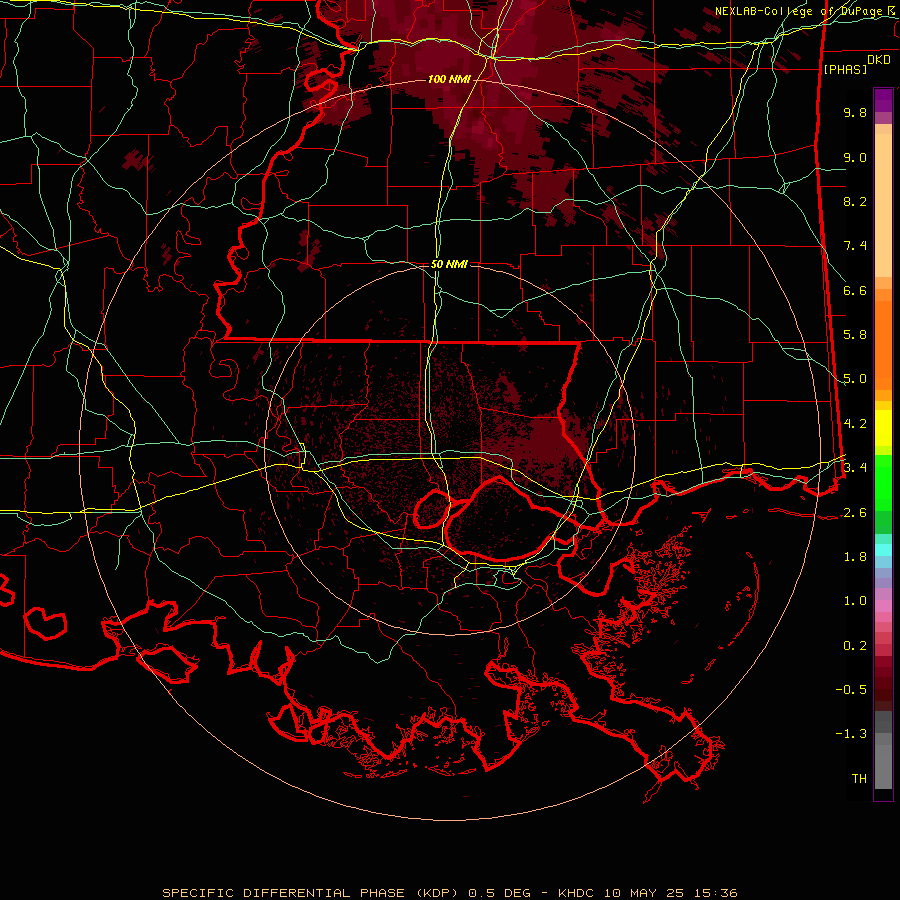This screenshot has height=900, width=900.
Task: Click the -1.3 scale value label
Action: (851, 734)
